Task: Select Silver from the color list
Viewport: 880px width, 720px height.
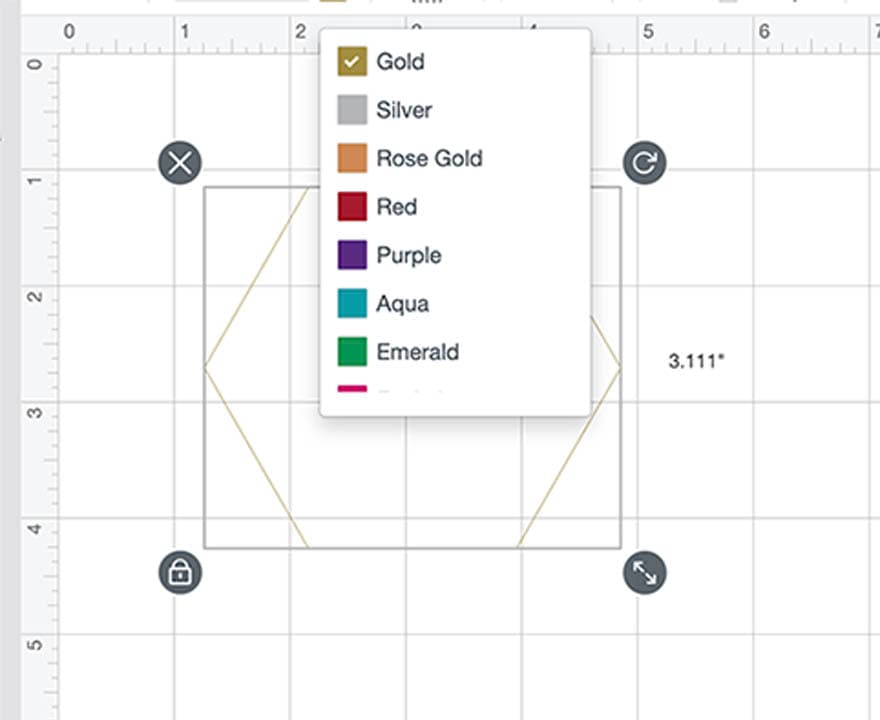Action: tap(403, 110)
